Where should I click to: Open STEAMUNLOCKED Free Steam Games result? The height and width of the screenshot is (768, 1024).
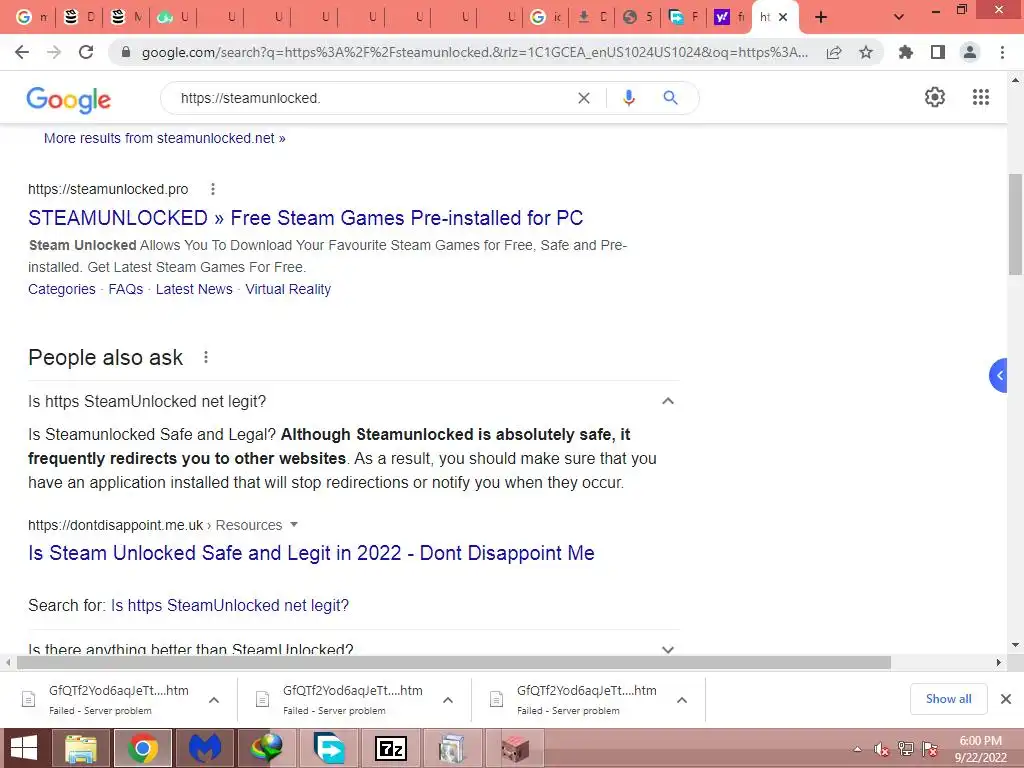(306, 217)
